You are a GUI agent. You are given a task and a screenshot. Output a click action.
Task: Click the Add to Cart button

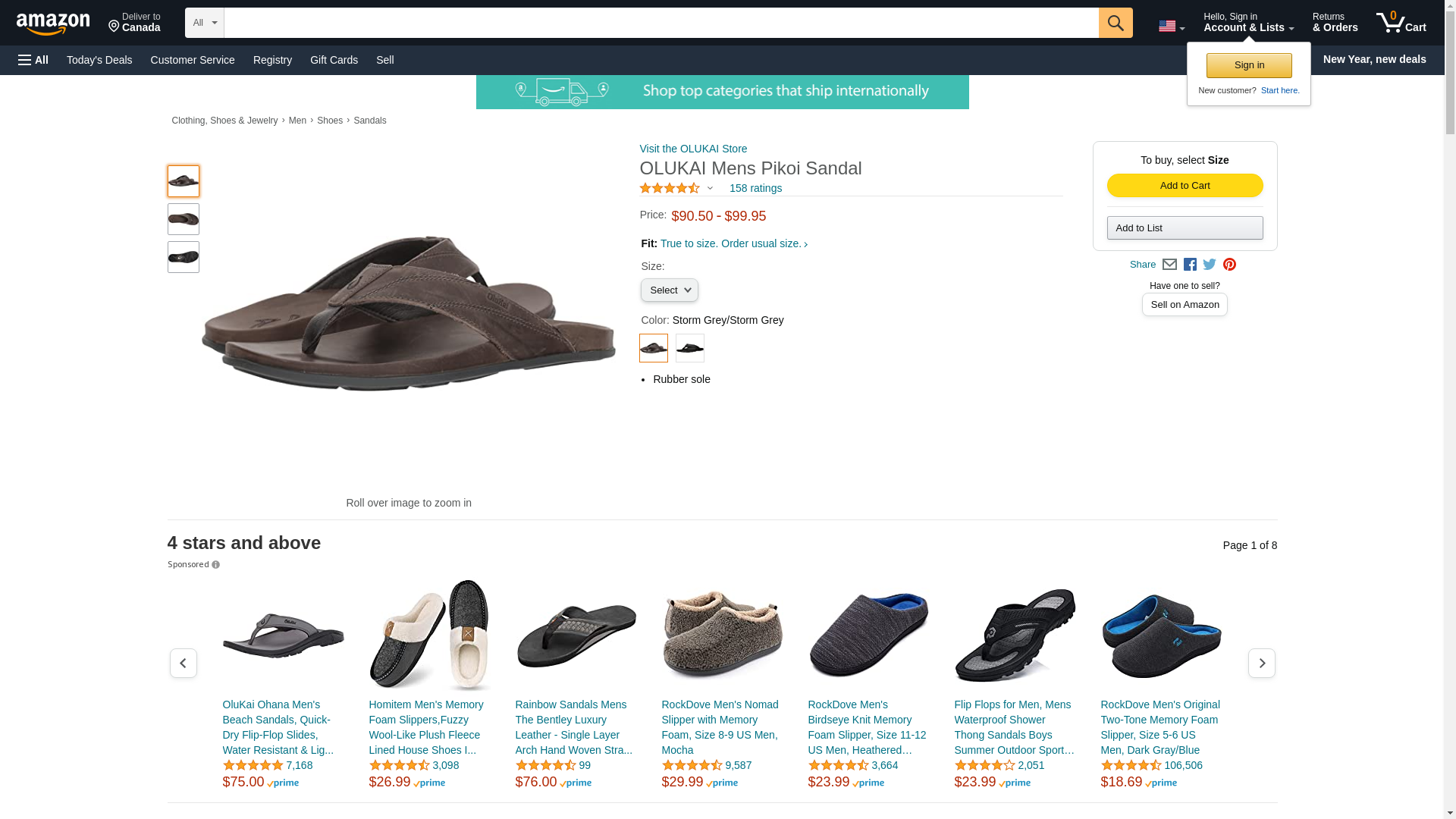(x=1185, y=186)
